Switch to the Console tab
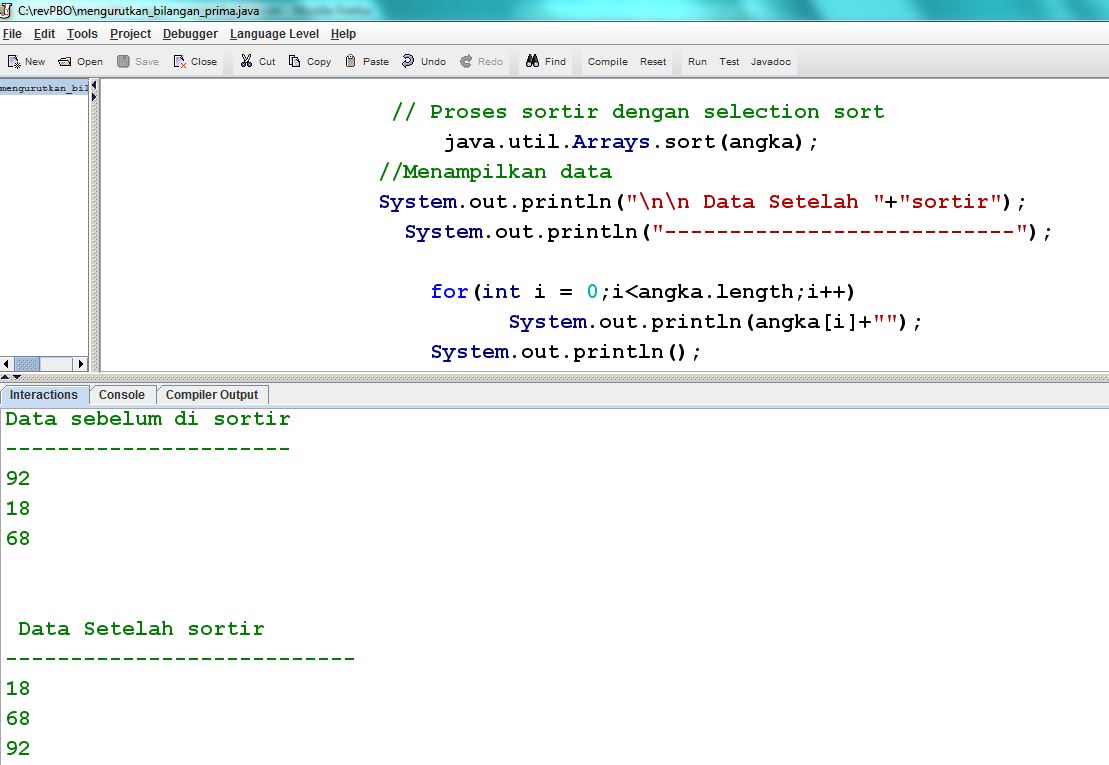1109x765 pixels. [122, 395]
